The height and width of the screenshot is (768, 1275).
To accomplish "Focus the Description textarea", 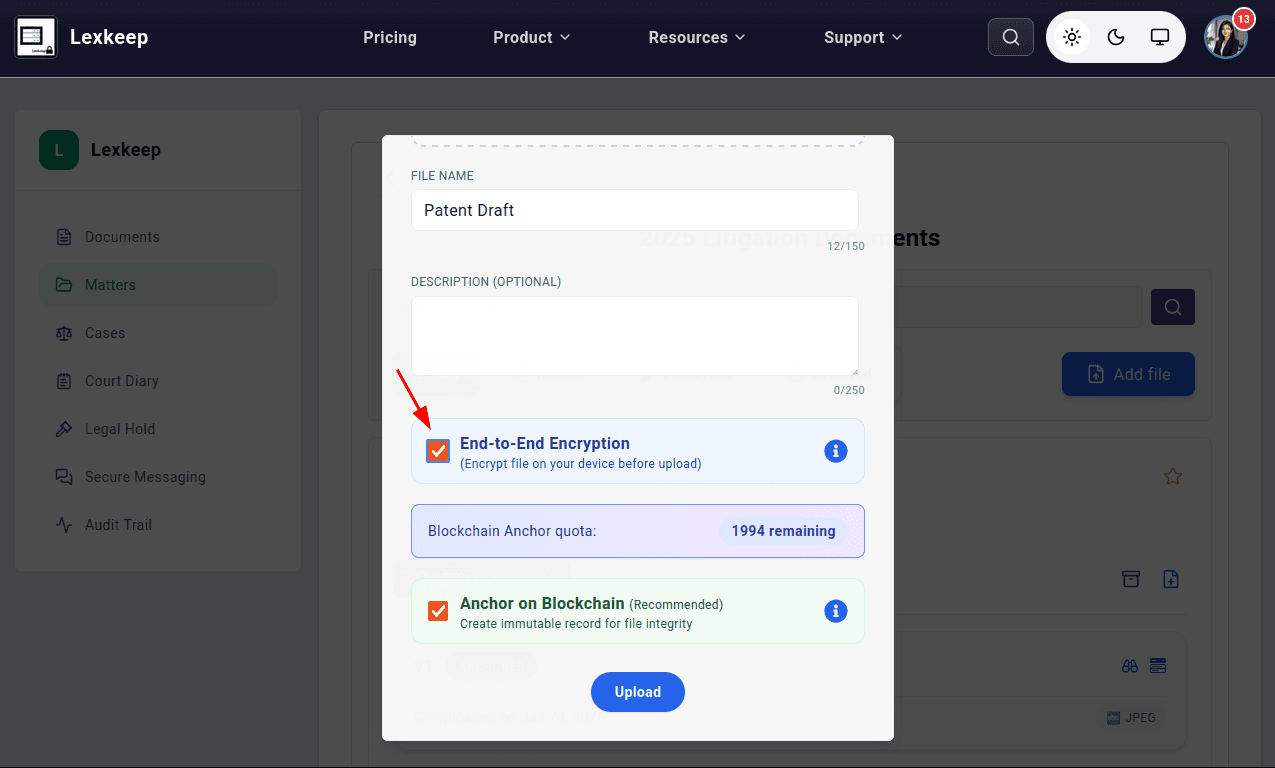I will click(635, 336).
